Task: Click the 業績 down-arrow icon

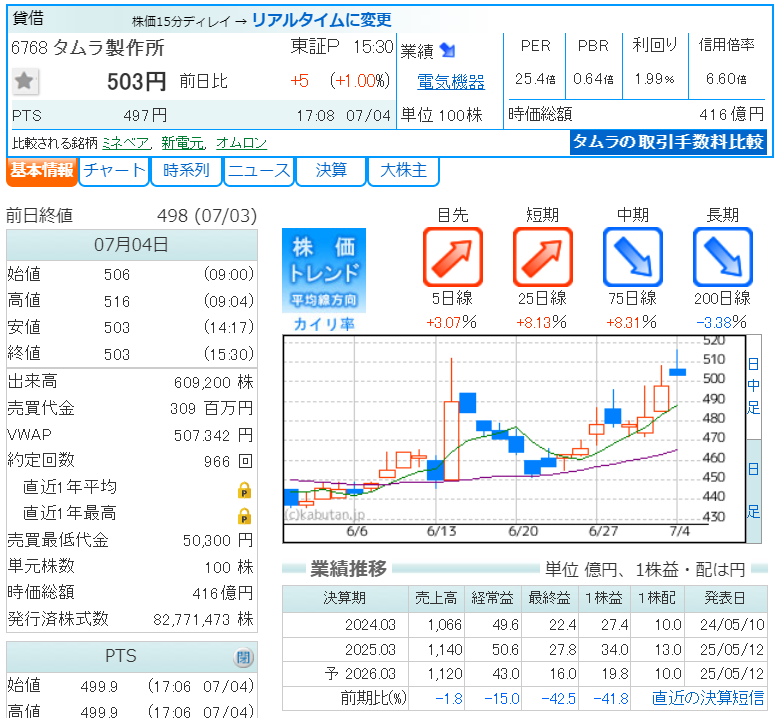Action: (447, 50)
